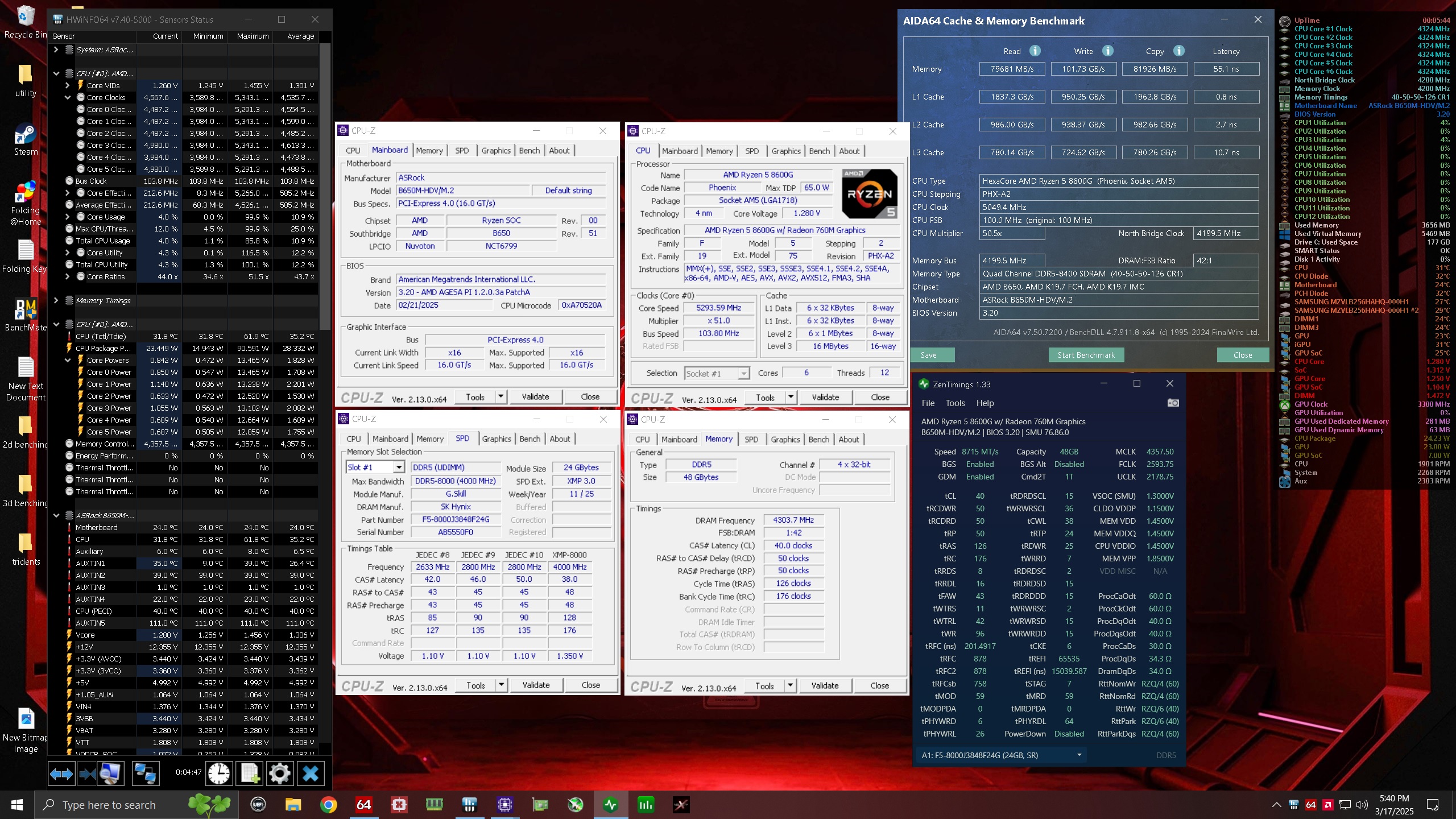
Task: Click info icon next to AIDA64 Read
Action: click(x=1035, y=51)
